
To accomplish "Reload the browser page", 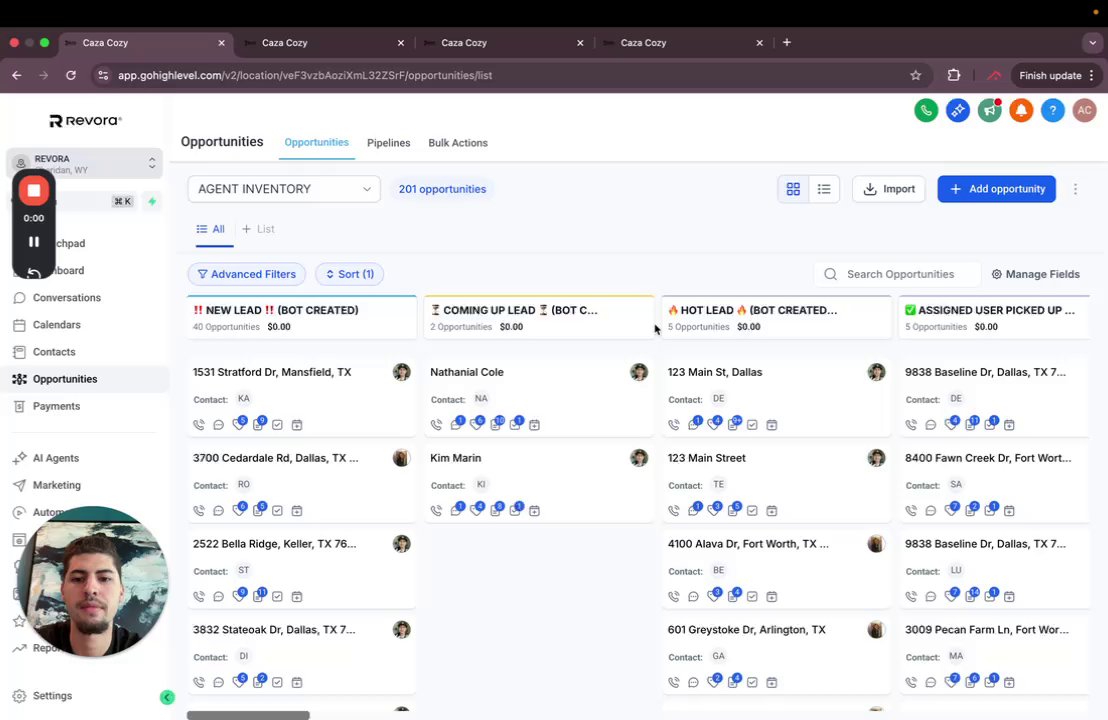I will pyautogui.click(x=71, y=75).
